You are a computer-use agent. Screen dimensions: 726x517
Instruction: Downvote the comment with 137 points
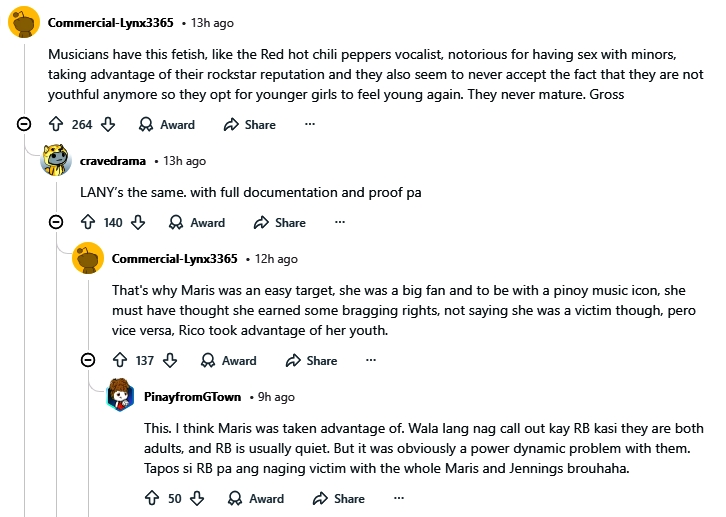pos(170,361)
